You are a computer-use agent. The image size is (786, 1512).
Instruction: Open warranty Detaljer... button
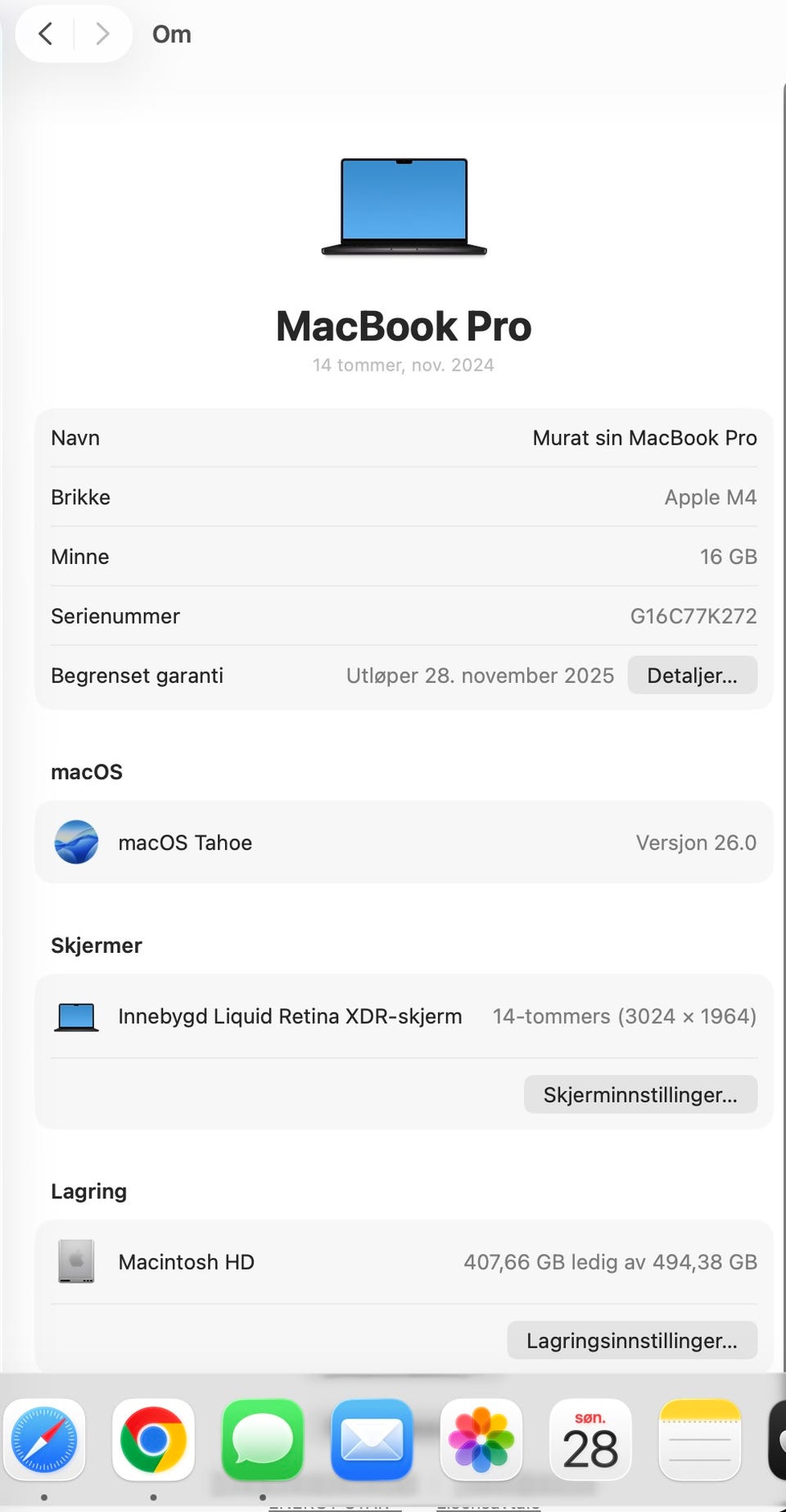tap(692, 675)
